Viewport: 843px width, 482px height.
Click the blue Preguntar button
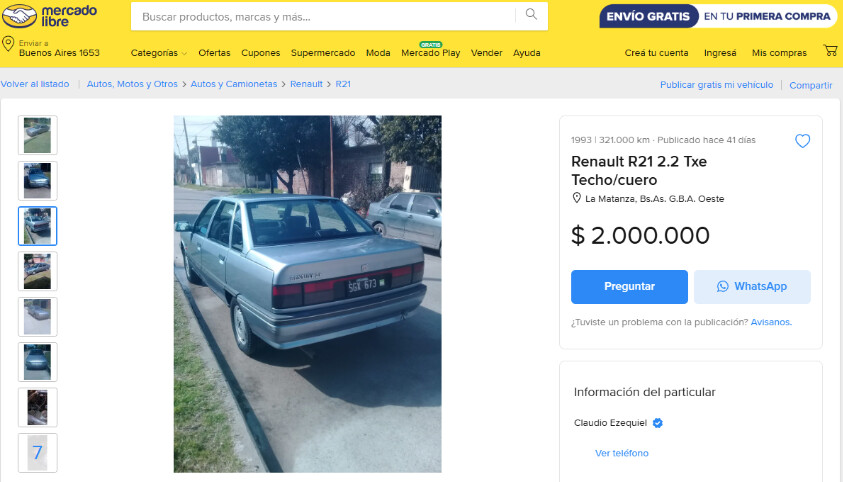coord(629,286)
